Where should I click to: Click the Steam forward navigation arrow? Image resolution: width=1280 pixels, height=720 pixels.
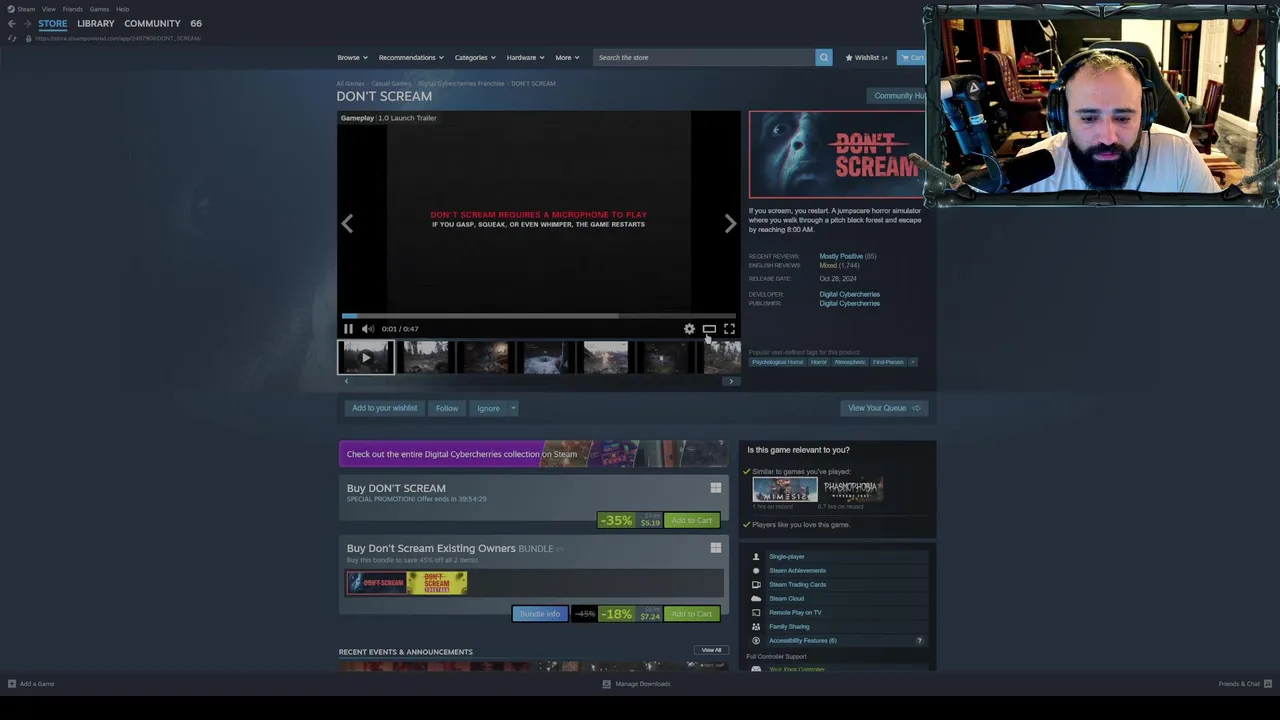(27, 23)
